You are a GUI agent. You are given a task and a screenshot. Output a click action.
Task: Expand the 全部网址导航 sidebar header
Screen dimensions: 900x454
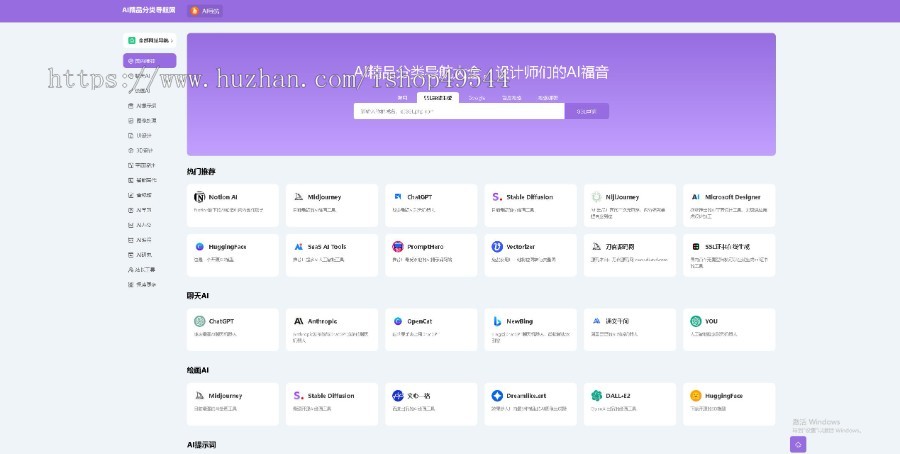coord(149,41)
